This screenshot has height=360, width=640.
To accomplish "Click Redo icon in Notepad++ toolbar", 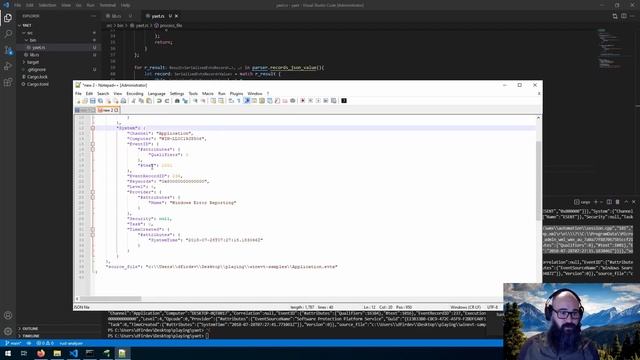I will [167, 101].
